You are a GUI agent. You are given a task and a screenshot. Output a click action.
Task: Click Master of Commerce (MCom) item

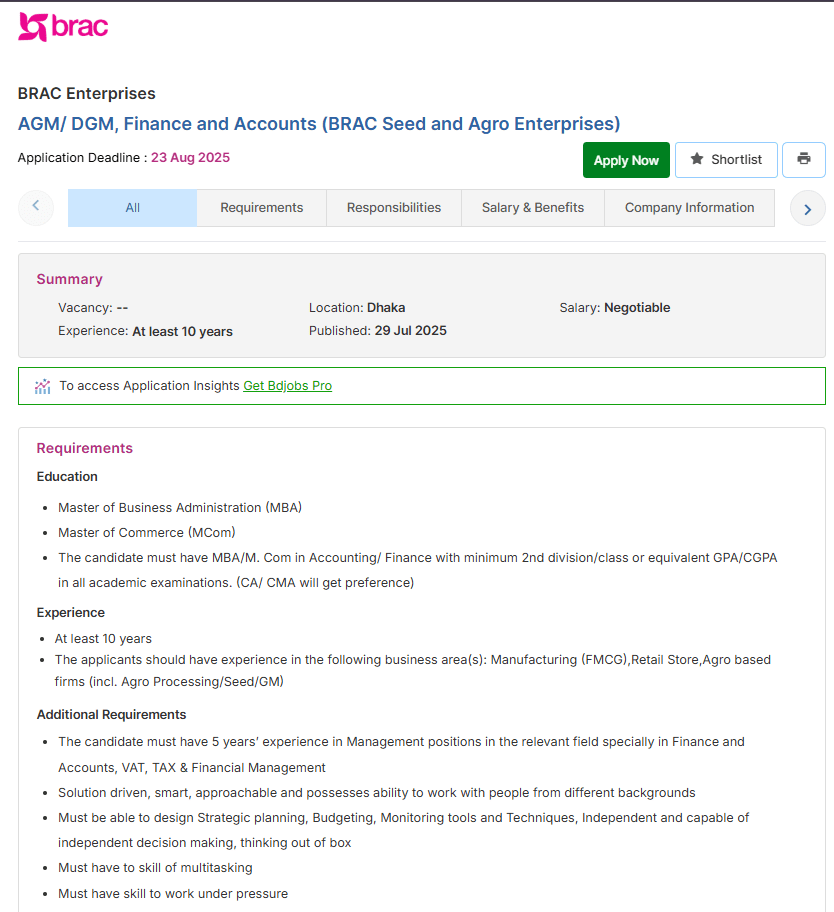click(147, 533)
